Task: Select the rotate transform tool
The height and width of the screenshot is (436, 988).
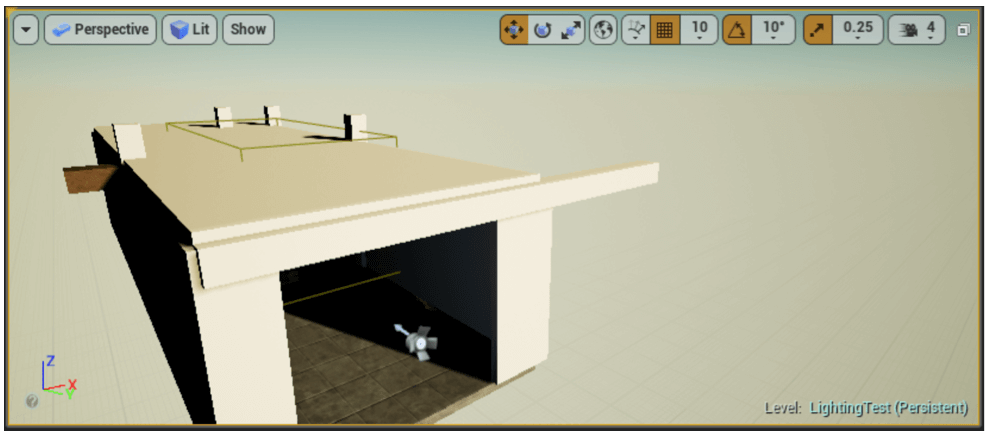Action: pyautogui.click(x=542, y=30)
